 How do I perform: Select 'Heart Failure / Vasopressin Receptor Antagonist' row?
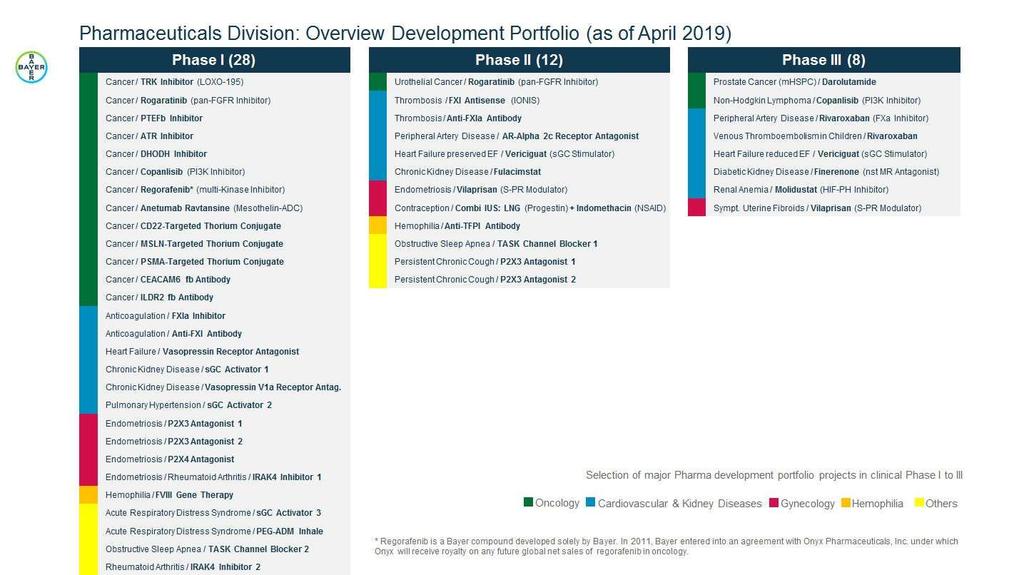point(214,352)
